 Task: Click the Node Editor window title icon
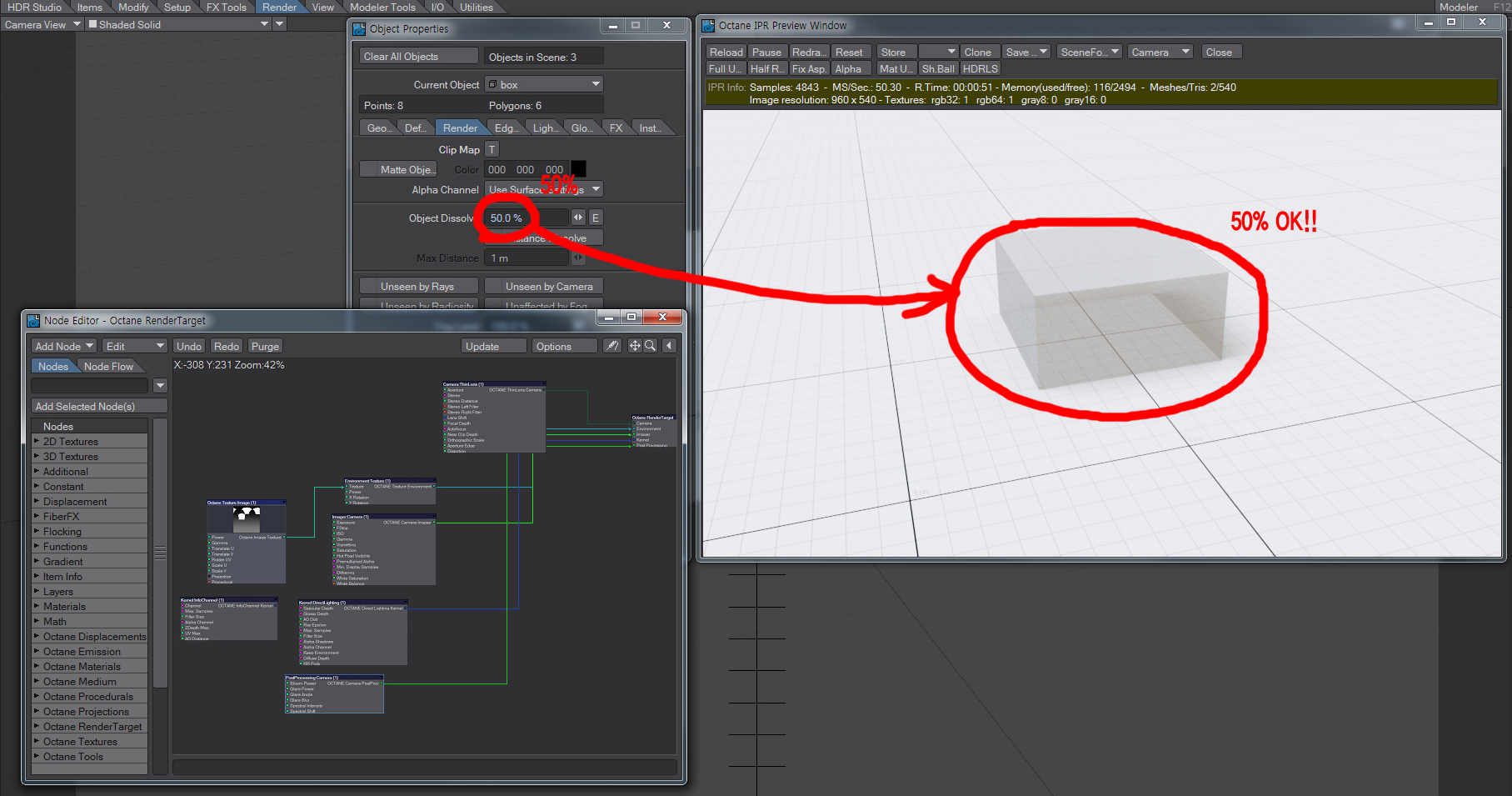33,321
